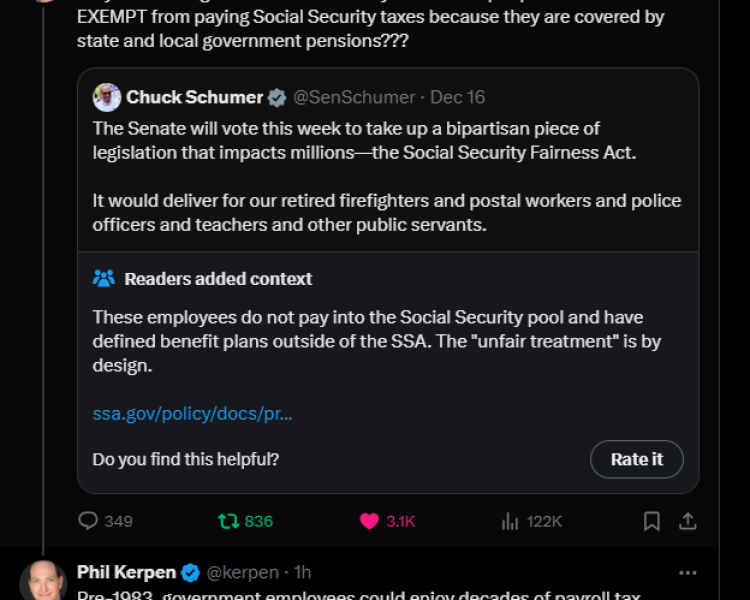Open Phil Kerpen's profile picture
This screenshot has height=600, width=750.
43,582
